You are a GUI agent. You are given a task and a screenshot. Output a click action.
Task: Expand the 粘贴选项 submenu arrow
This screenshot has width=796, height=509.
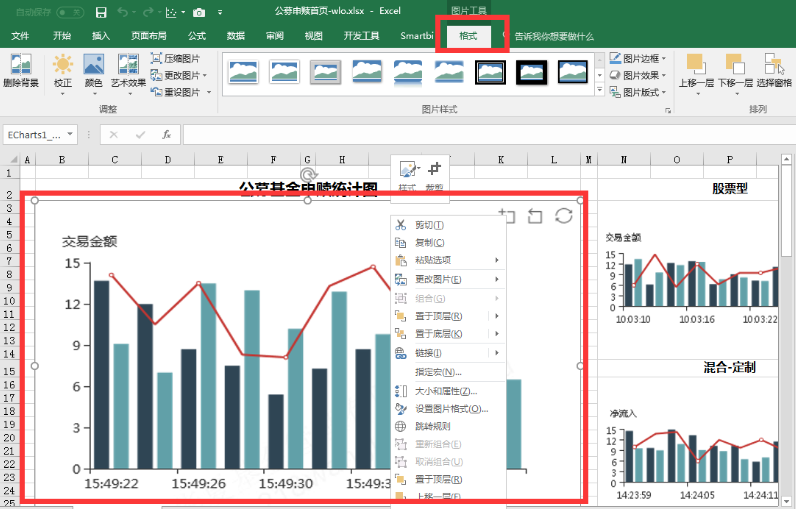pos(497,260)
